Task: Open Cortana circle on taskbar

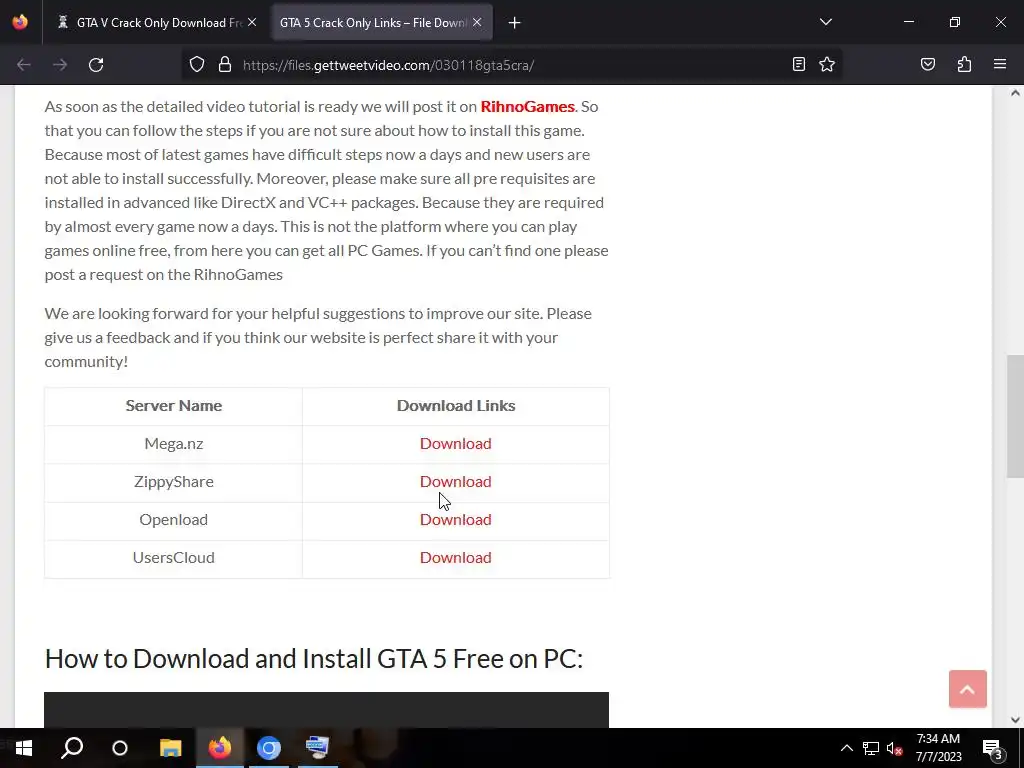Action: point(120,748)
